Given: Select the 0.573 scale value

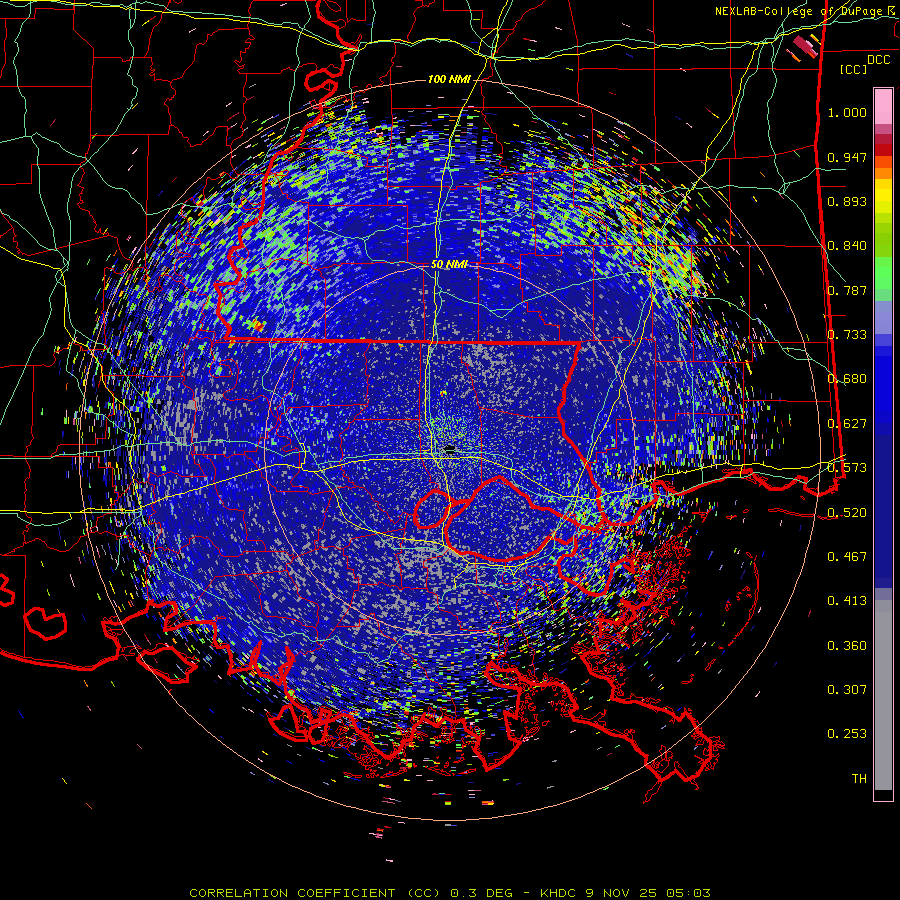Looking at the screenshot, I should [x=847, y=468].
